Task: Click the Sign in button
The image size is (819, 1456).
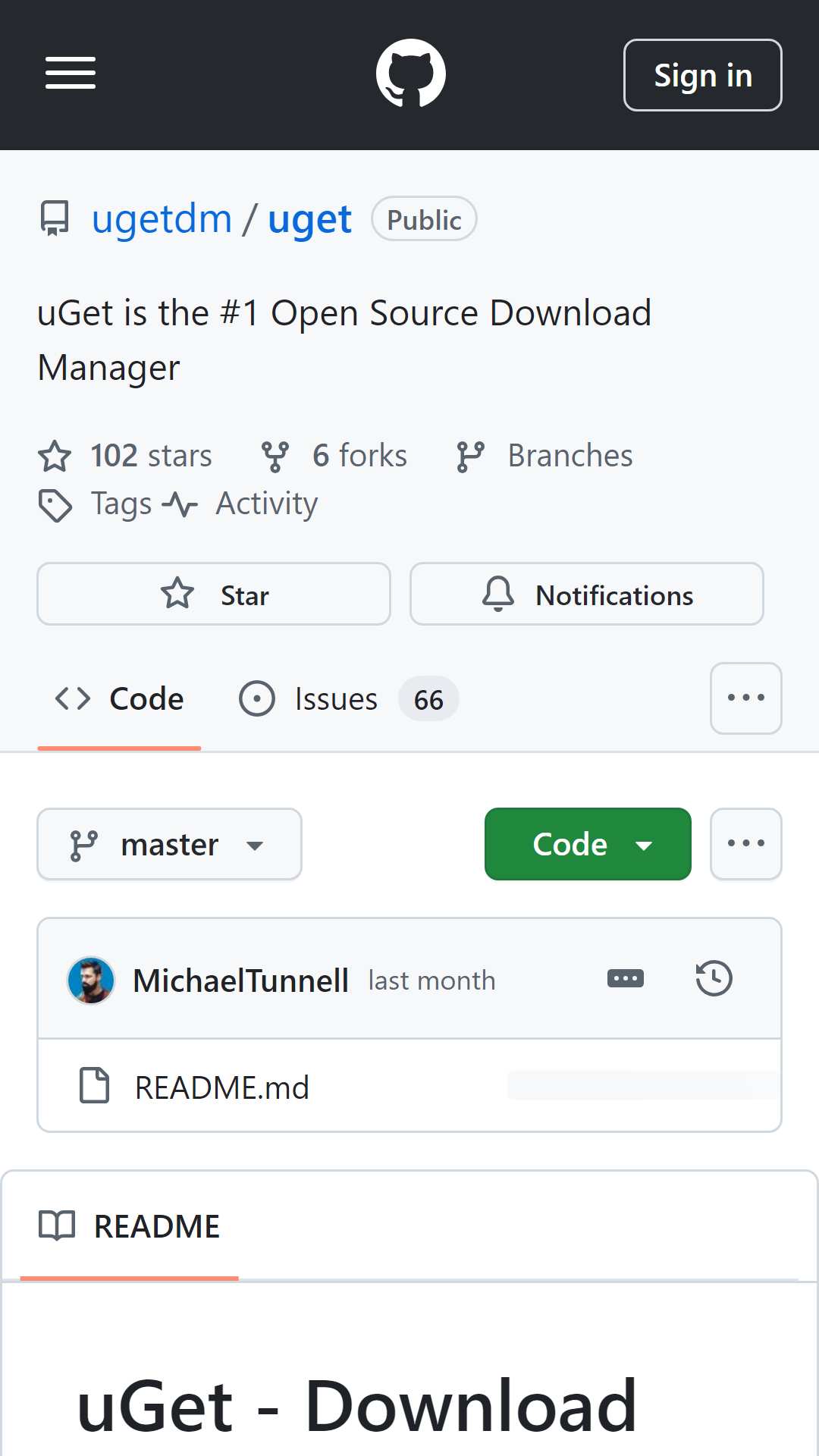Action: tap(703, 75)
